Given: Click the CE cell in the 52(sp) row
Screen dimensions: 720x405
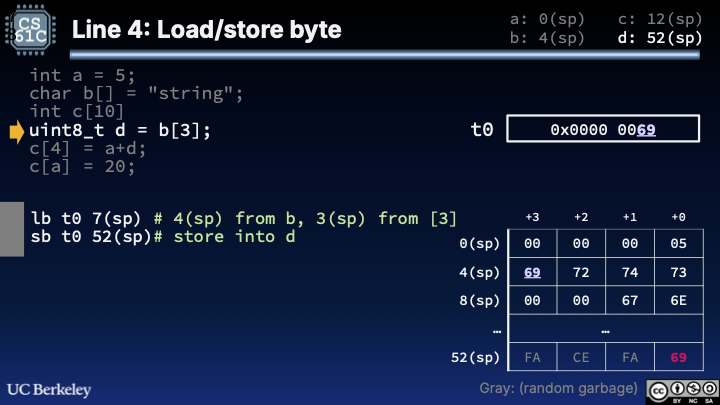Looking at the screenshot, I should tap(581, 357).
